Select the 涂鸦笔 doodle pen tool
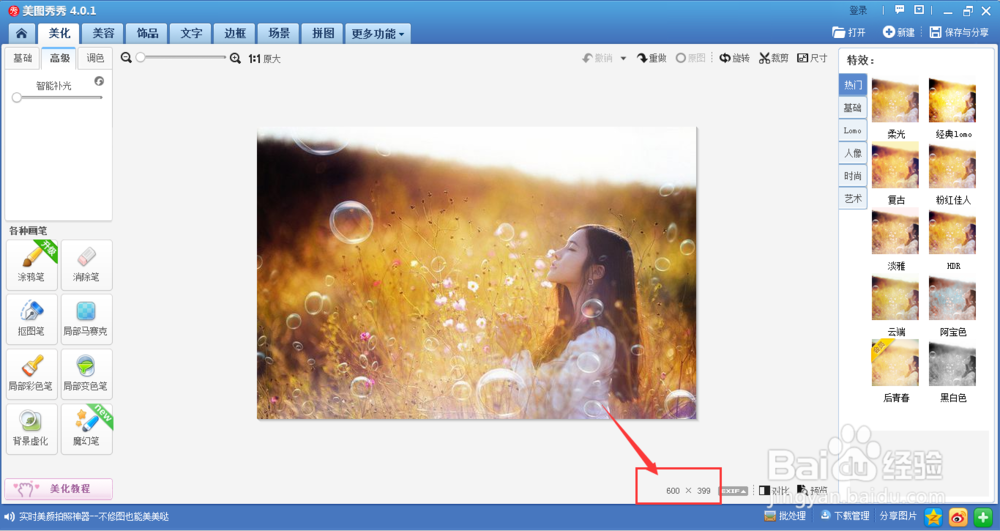 (32, 265)
